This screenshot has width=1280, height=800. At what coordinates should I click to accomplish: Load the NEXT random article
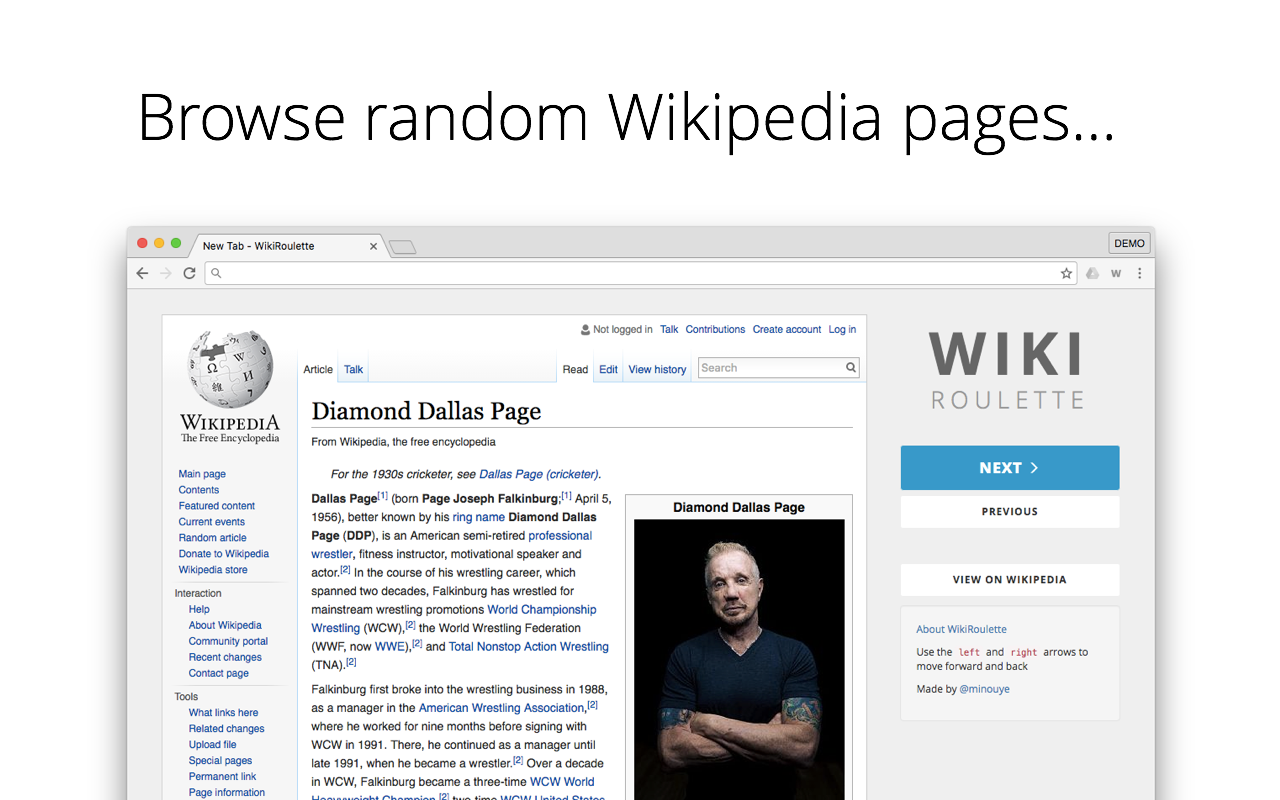coord(1010,468)
